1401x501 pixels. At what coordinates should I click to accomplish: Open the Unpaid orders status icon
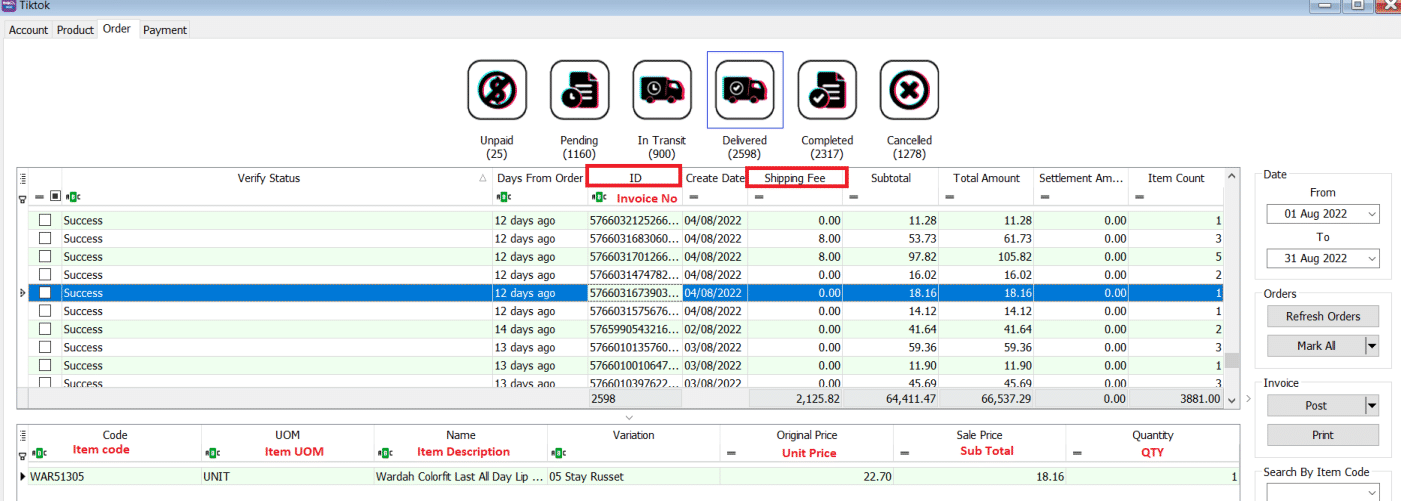(x=497, y=90)
